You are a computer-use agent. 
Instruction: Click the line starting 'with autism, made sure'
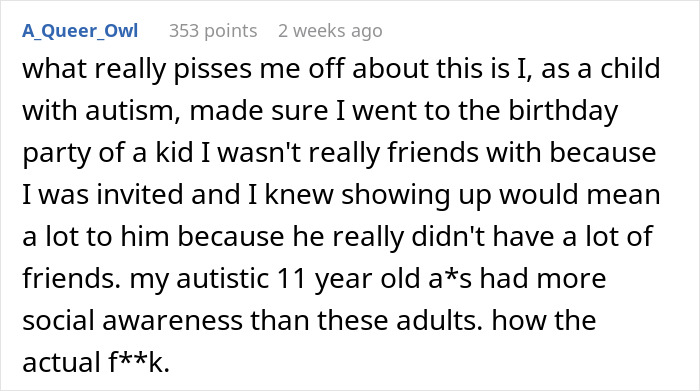[x=320, y=111]
